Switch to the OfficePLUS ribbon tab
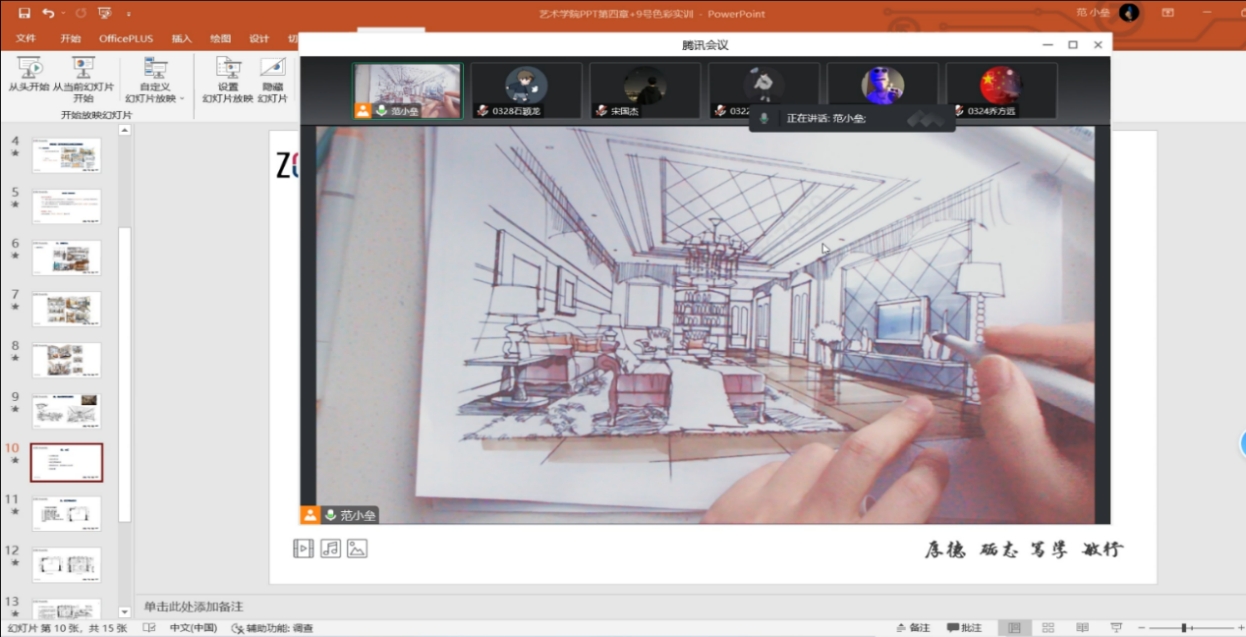Viewport: 1246px width, 637px height. point(126,39)
